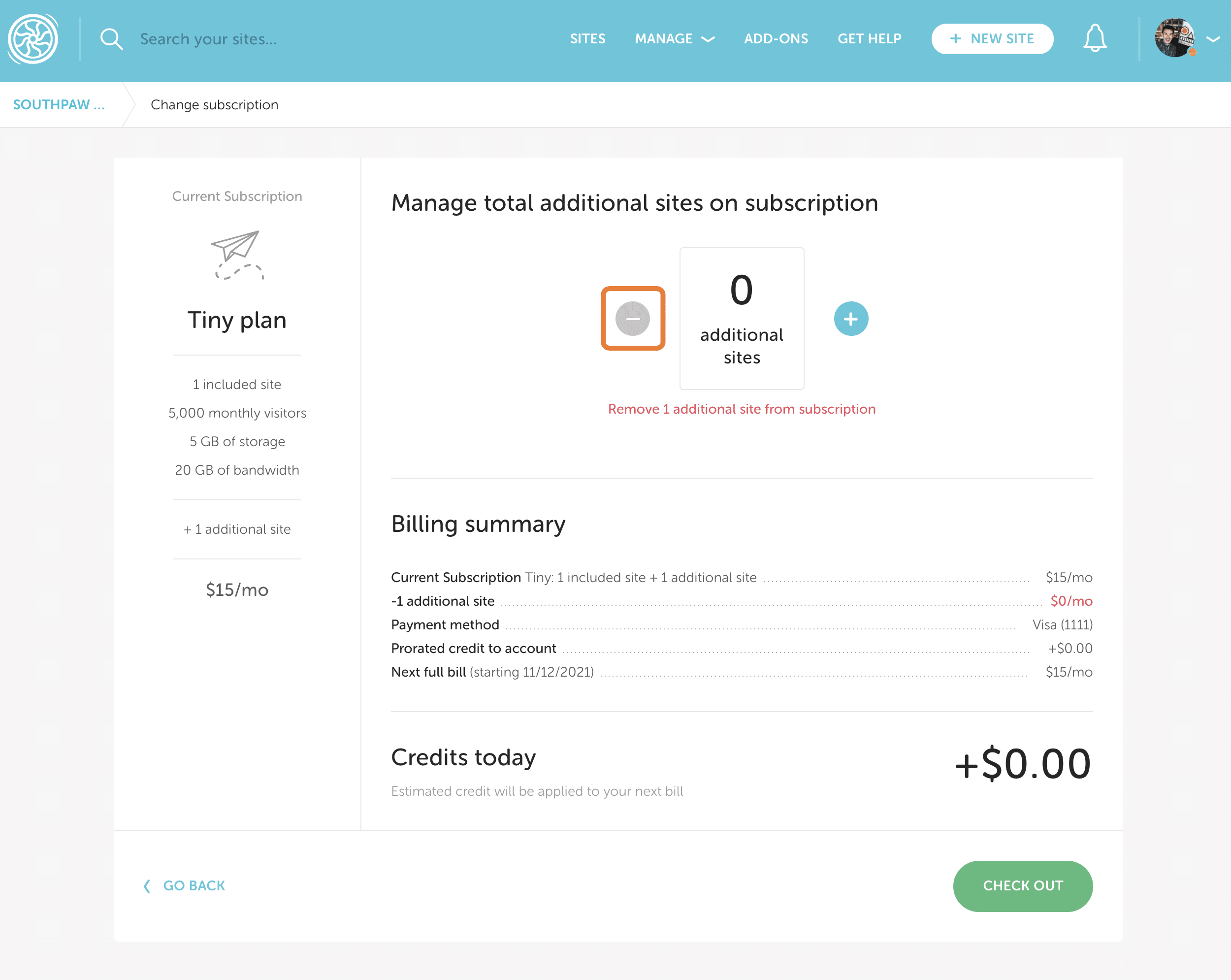
Task: Open the notifications bell
Action: coord(1095,38)
